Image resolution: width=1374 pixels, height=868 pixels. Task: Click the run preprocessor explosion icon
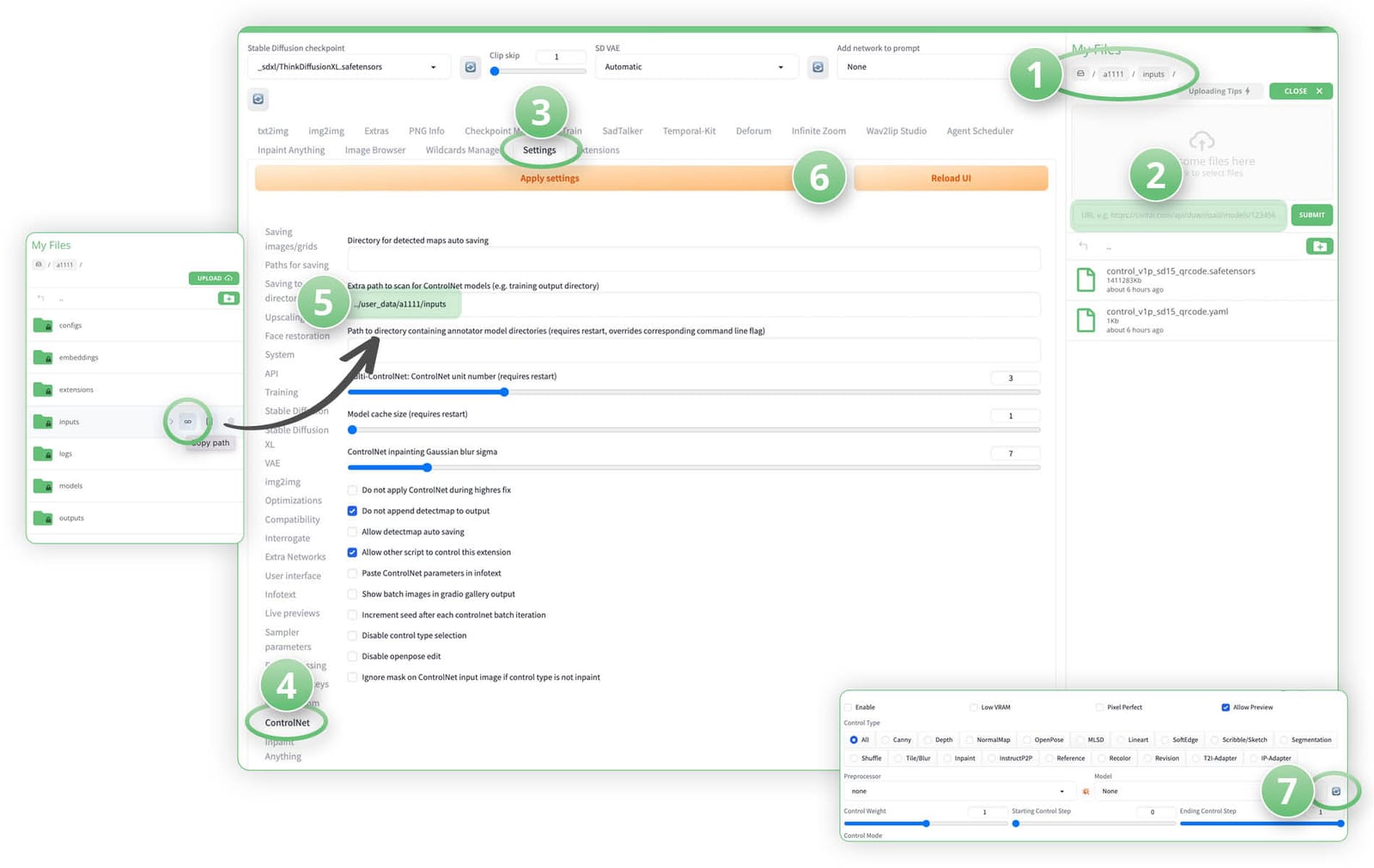tap(1085, 792)
